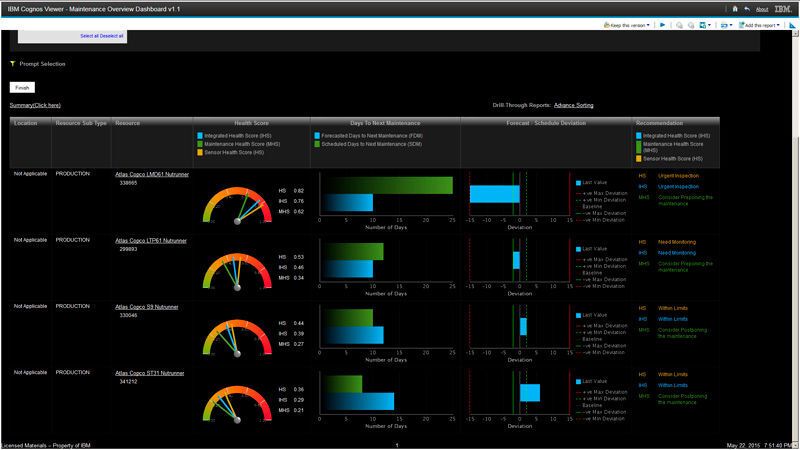Click the Recommendation column header
Image resolution: width=800 pixels, height=450 pixels.
click(659, 123)
